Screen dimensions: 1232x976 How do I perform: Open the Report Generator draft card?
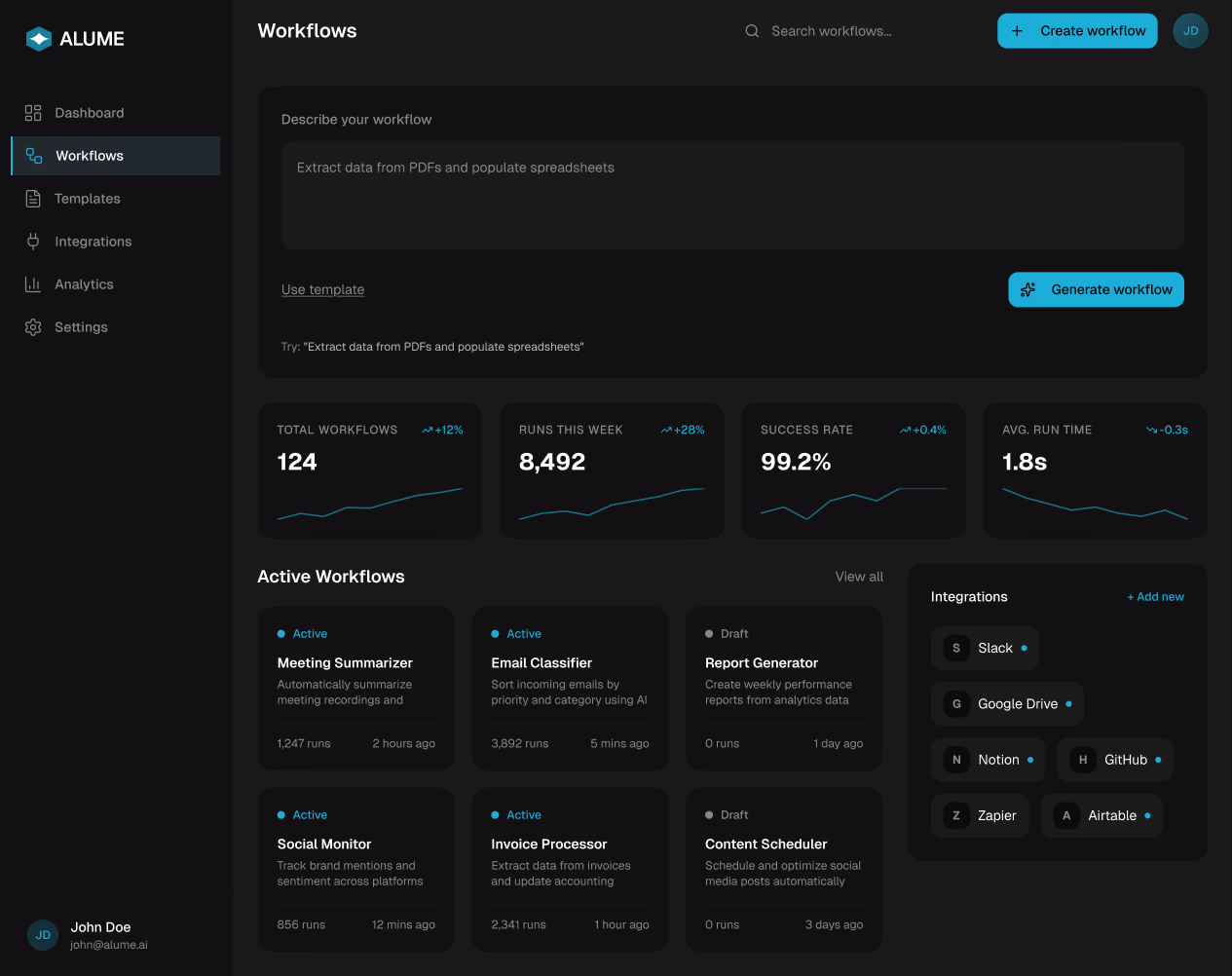tap(784, 689)
